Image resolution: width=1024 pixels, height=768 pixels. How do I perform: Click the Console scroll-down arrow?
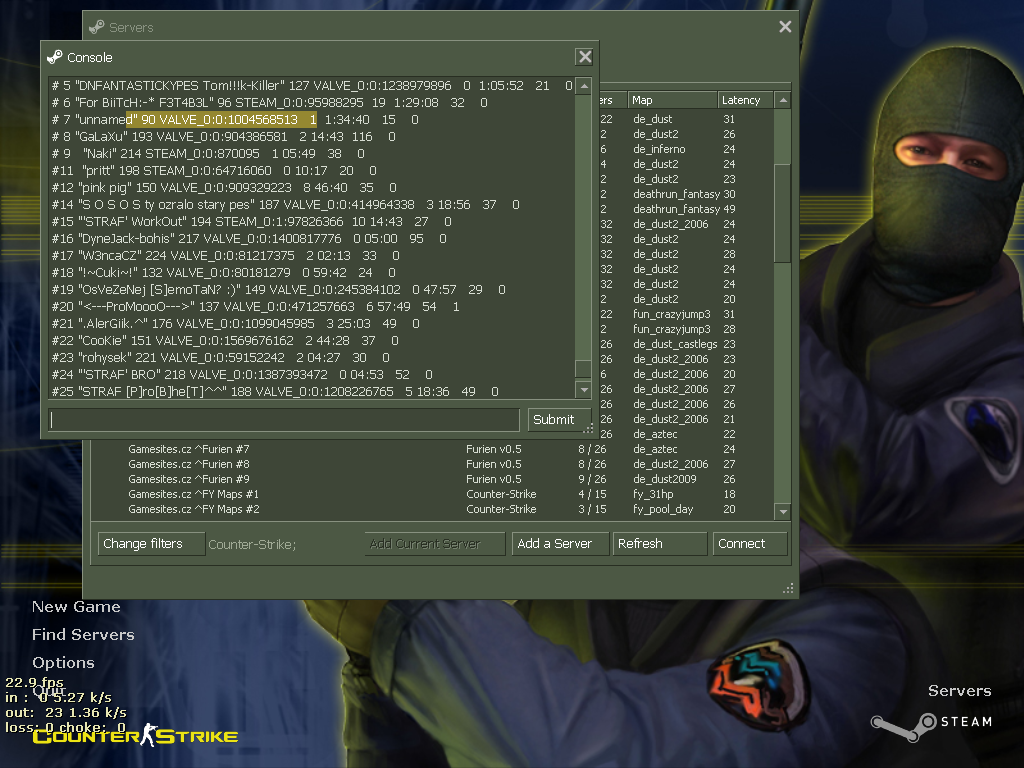pyautogui.click(x=584, y=390)
